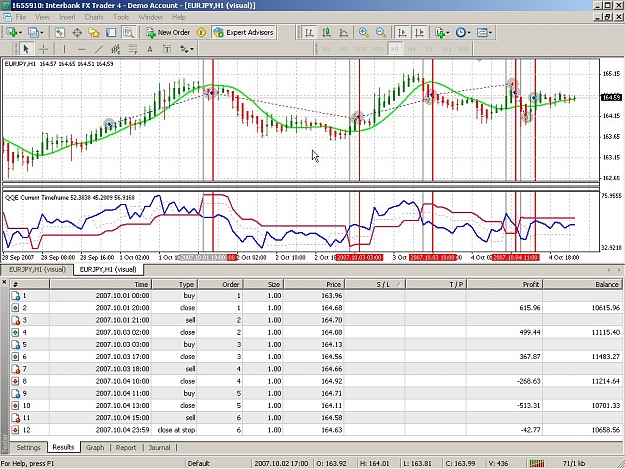The height and width of the screenshot is (469, 625).
Task: Open the View menu
Action: coord(42,17)
